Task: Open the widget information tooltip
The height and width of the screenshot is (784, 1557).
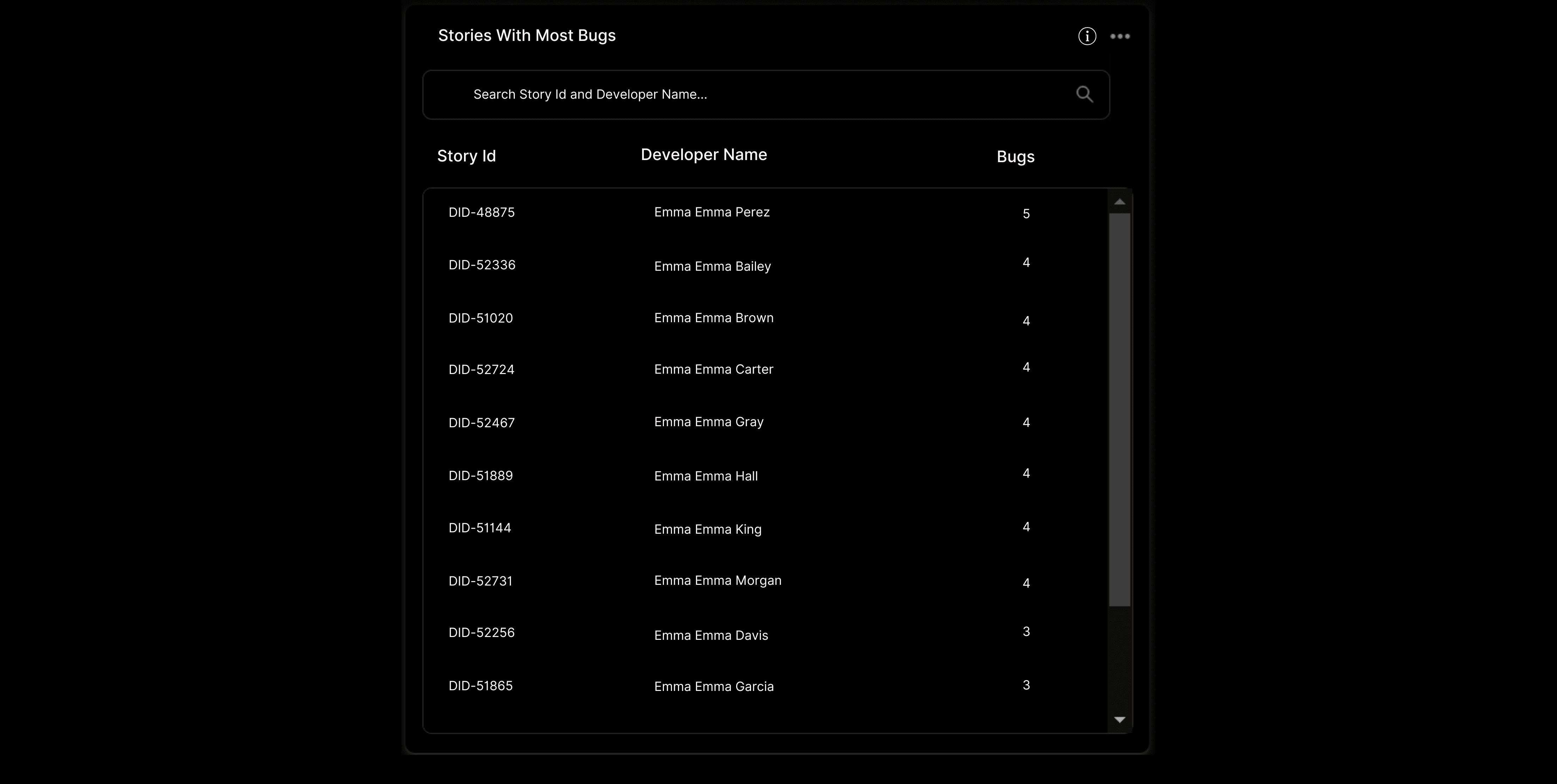Action: 1086,36
